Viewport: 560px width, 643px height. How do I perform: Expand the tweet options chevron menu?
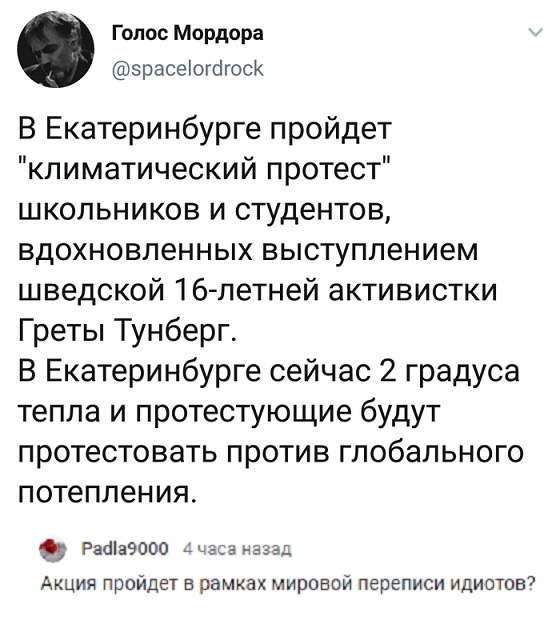point(536,32)
